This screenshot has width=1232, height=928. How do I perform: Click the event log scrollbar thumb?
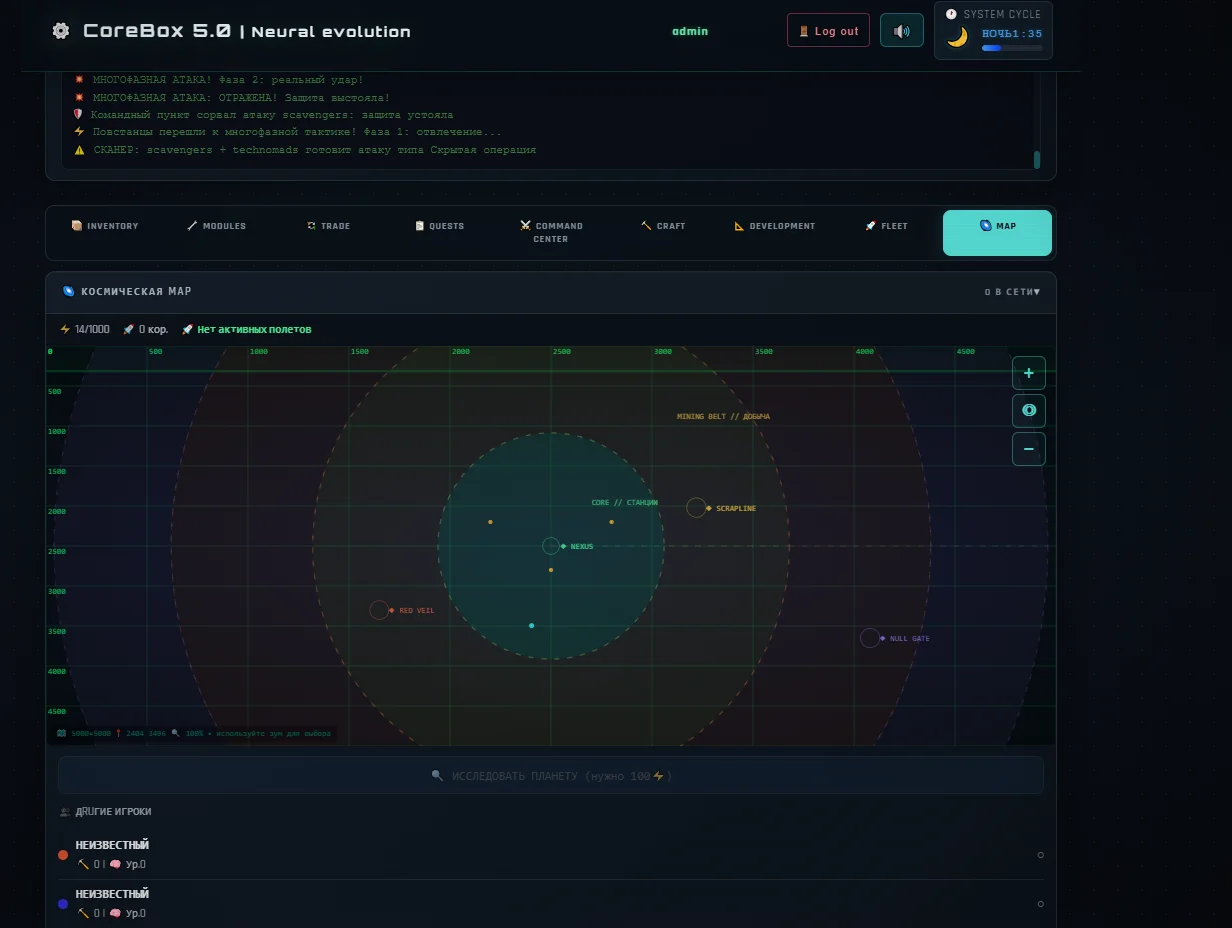(x=1037, y=160)
